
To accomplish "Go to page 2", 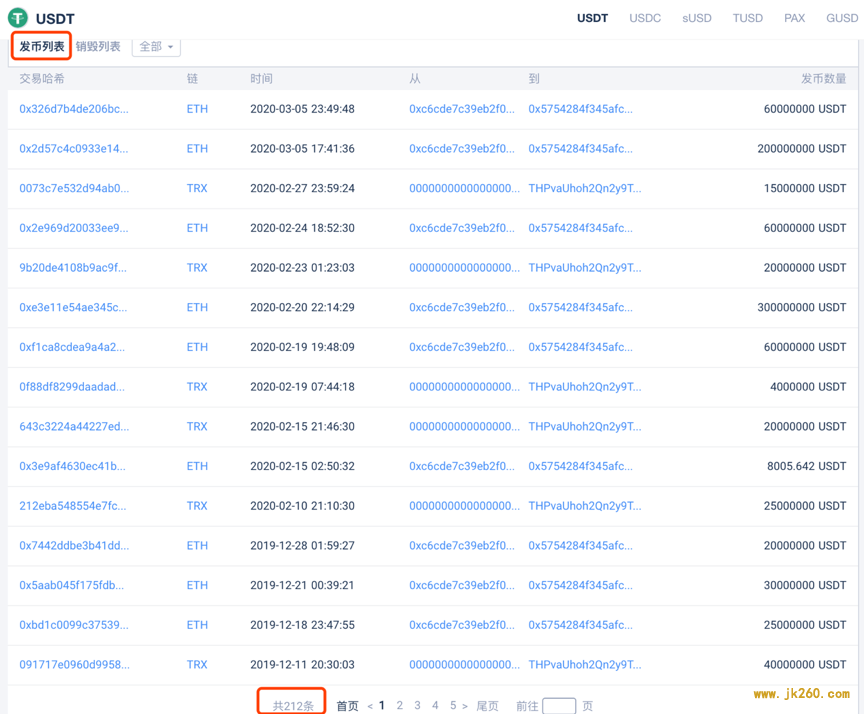I will (399, 705).
